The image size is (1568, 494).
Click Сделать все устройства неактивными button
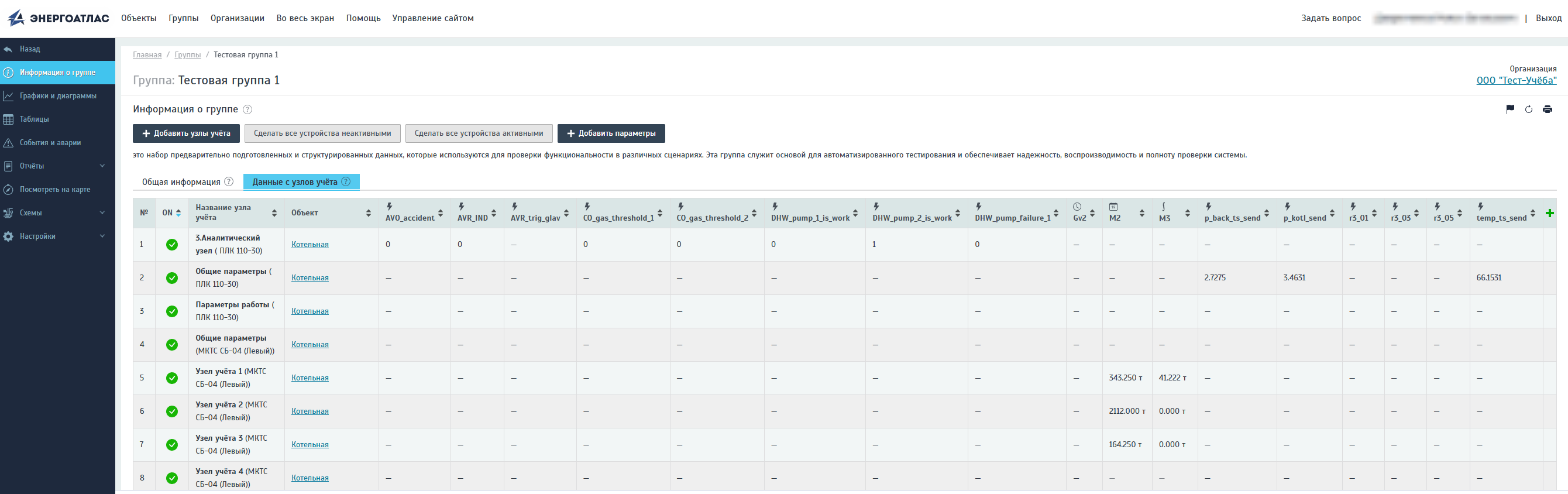322,133
